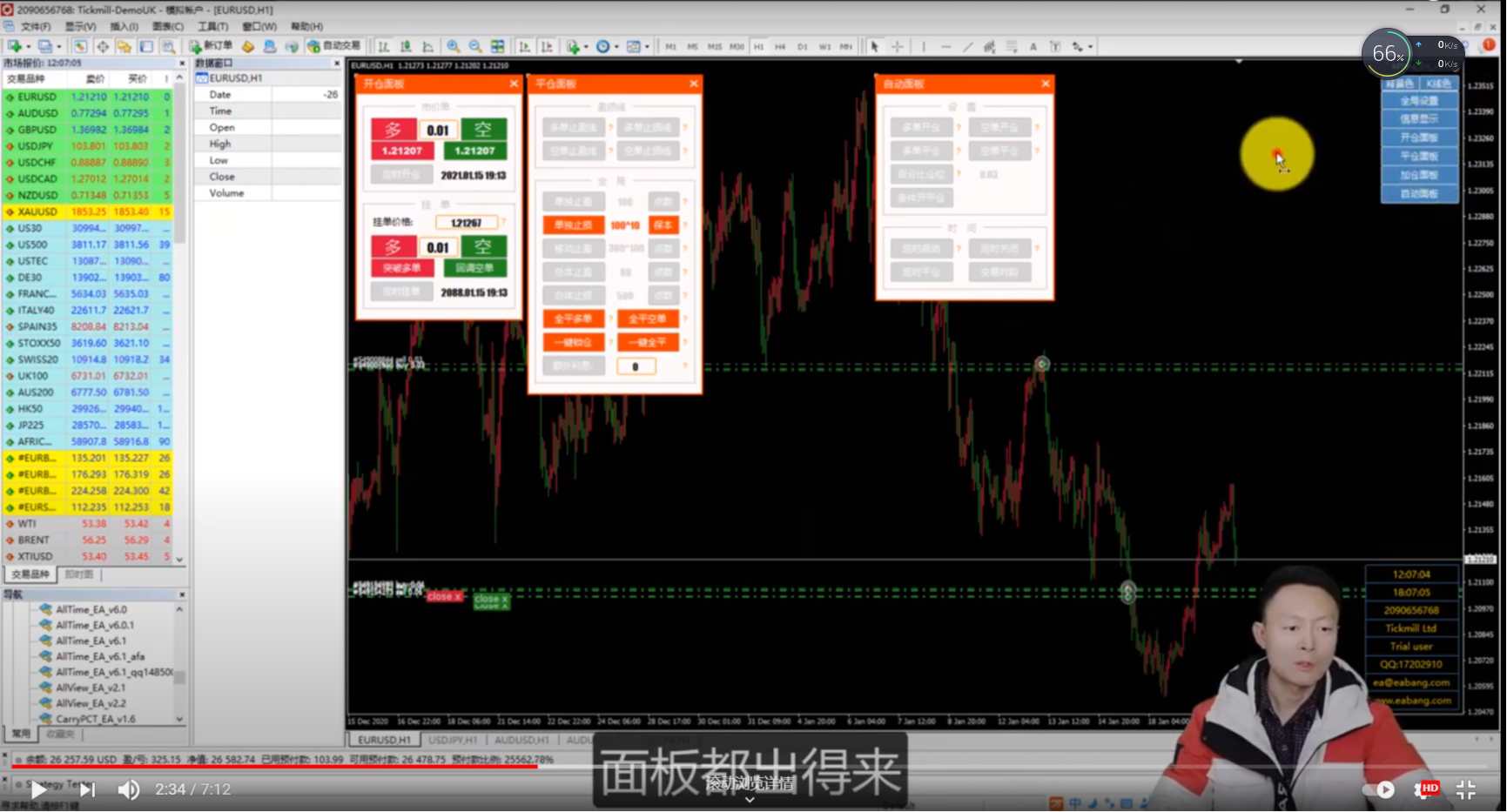
Task: Switch to the USDJPY,H1 chart tab
Action: point(453,740)
